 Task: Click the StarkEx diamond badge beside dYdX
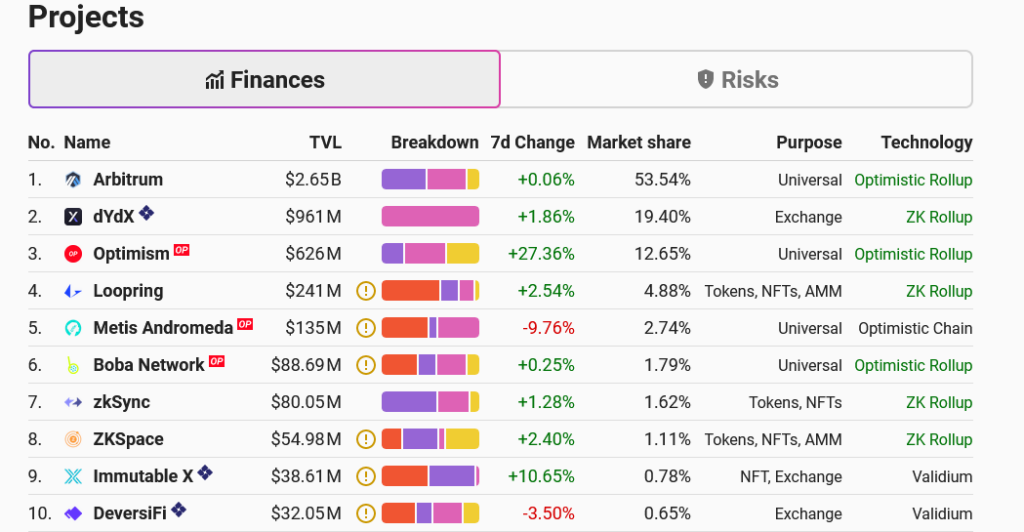pos(147,212)
